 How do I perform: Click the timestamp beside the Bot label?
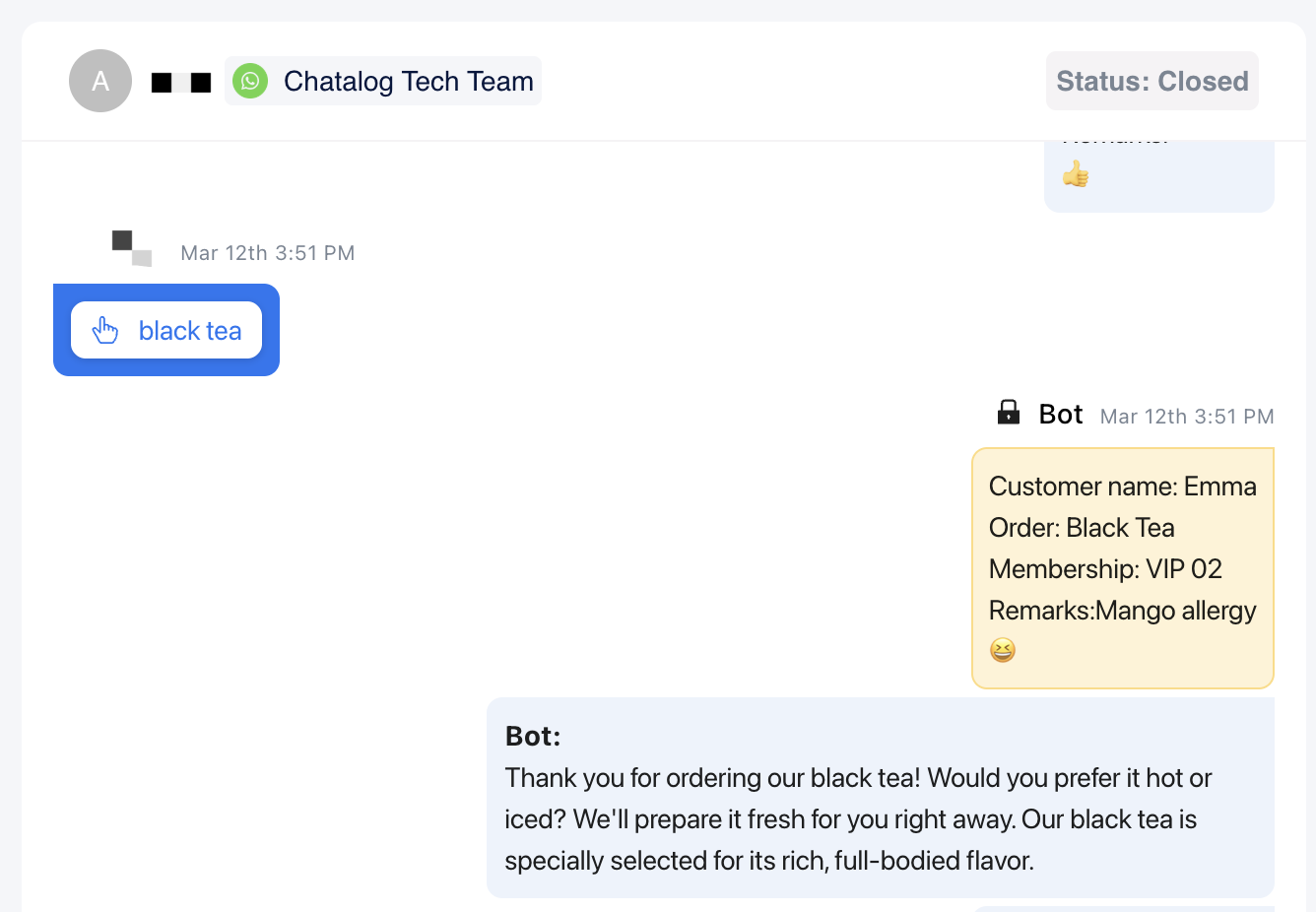1186,417
